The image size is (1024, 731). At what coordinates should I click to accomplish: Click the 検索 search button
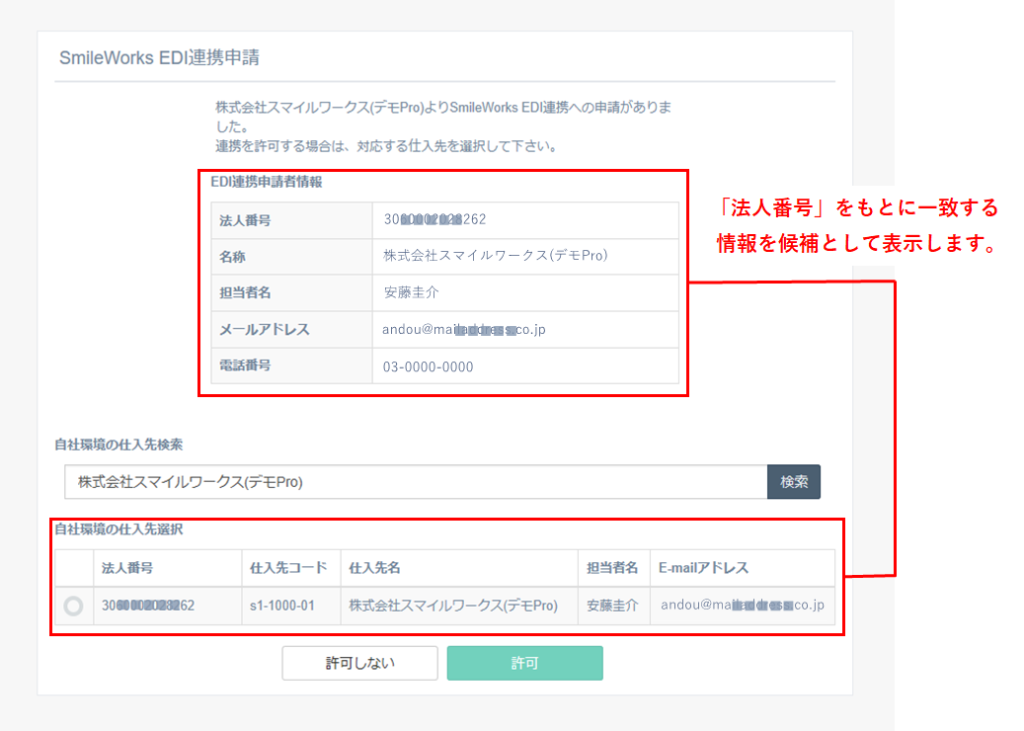point(793,482)
